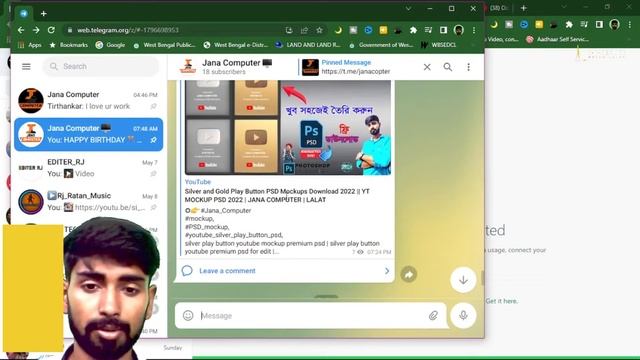Expand comments with the chevron arrow
Image resolution: width=640 pixels, height=360 pixels.
[x=387, y=271]
